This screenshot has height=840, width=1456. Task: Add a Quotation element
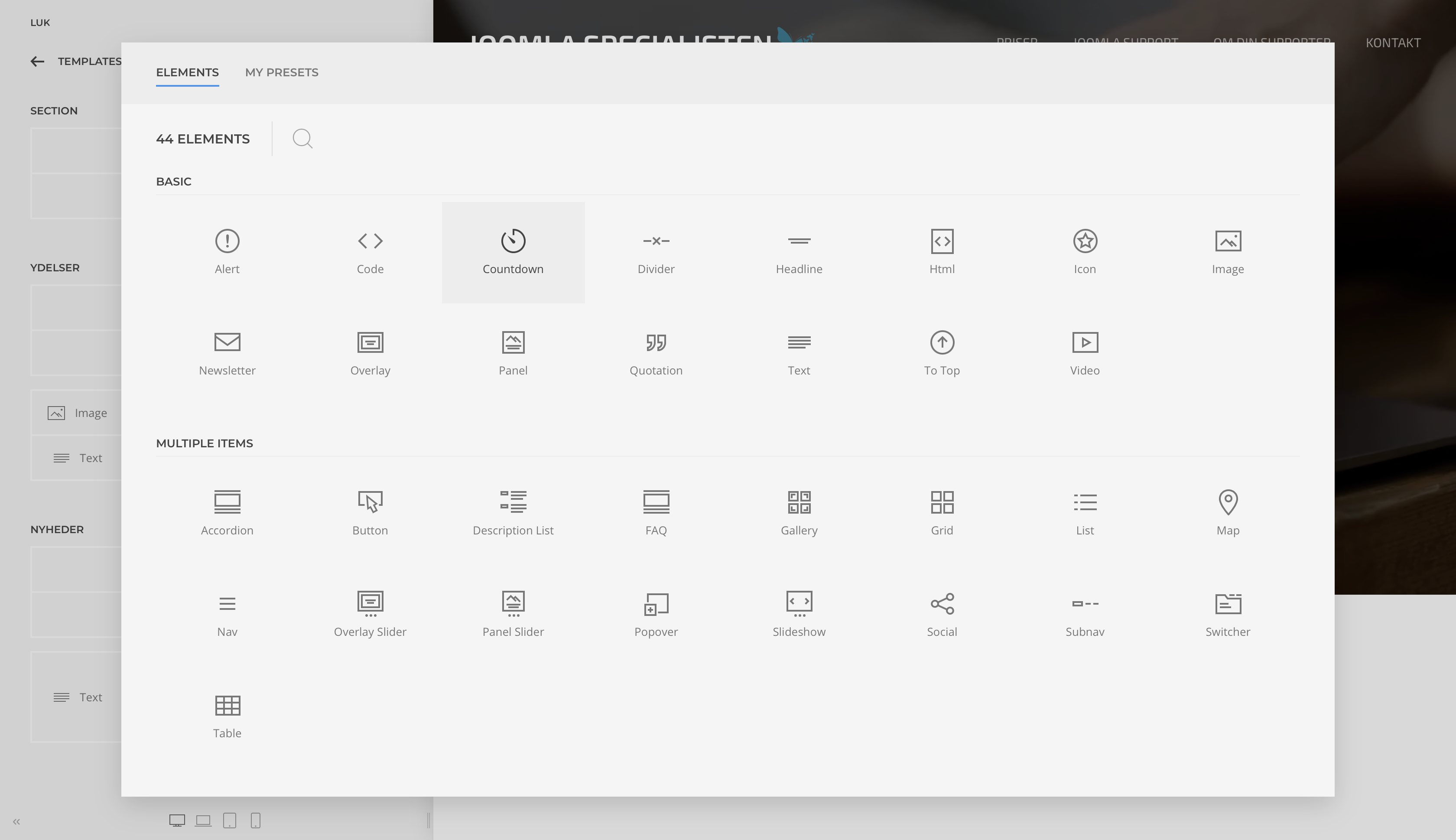tap(656, 354)
